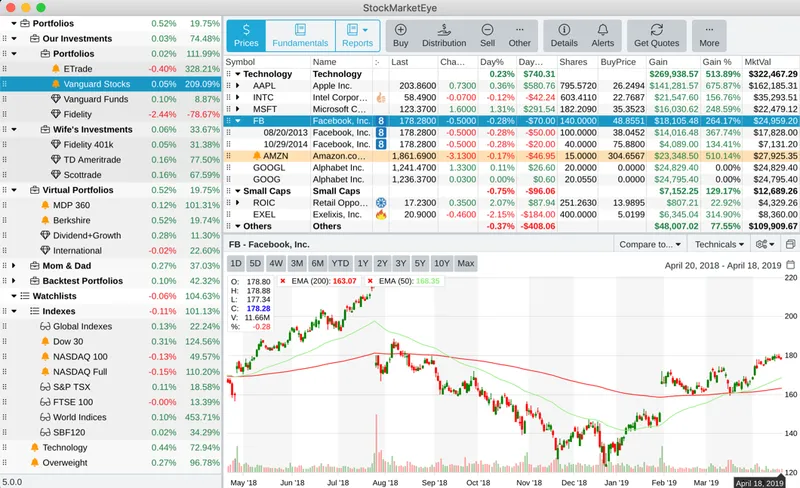Expand the Backtest Portfolios folder
800x488 pixels.
(14, 281)
